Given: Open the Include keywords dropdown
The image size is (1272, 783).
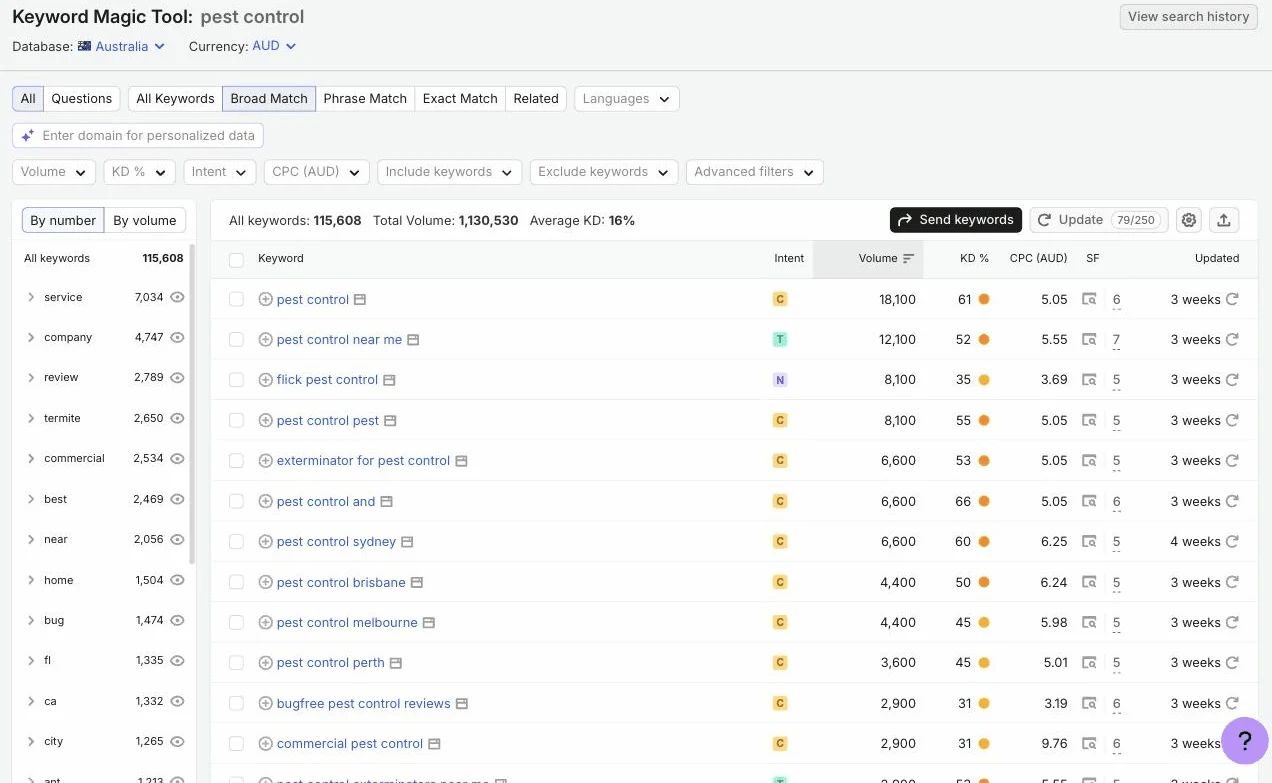Looking at the screenshot, I should point(450,172).
